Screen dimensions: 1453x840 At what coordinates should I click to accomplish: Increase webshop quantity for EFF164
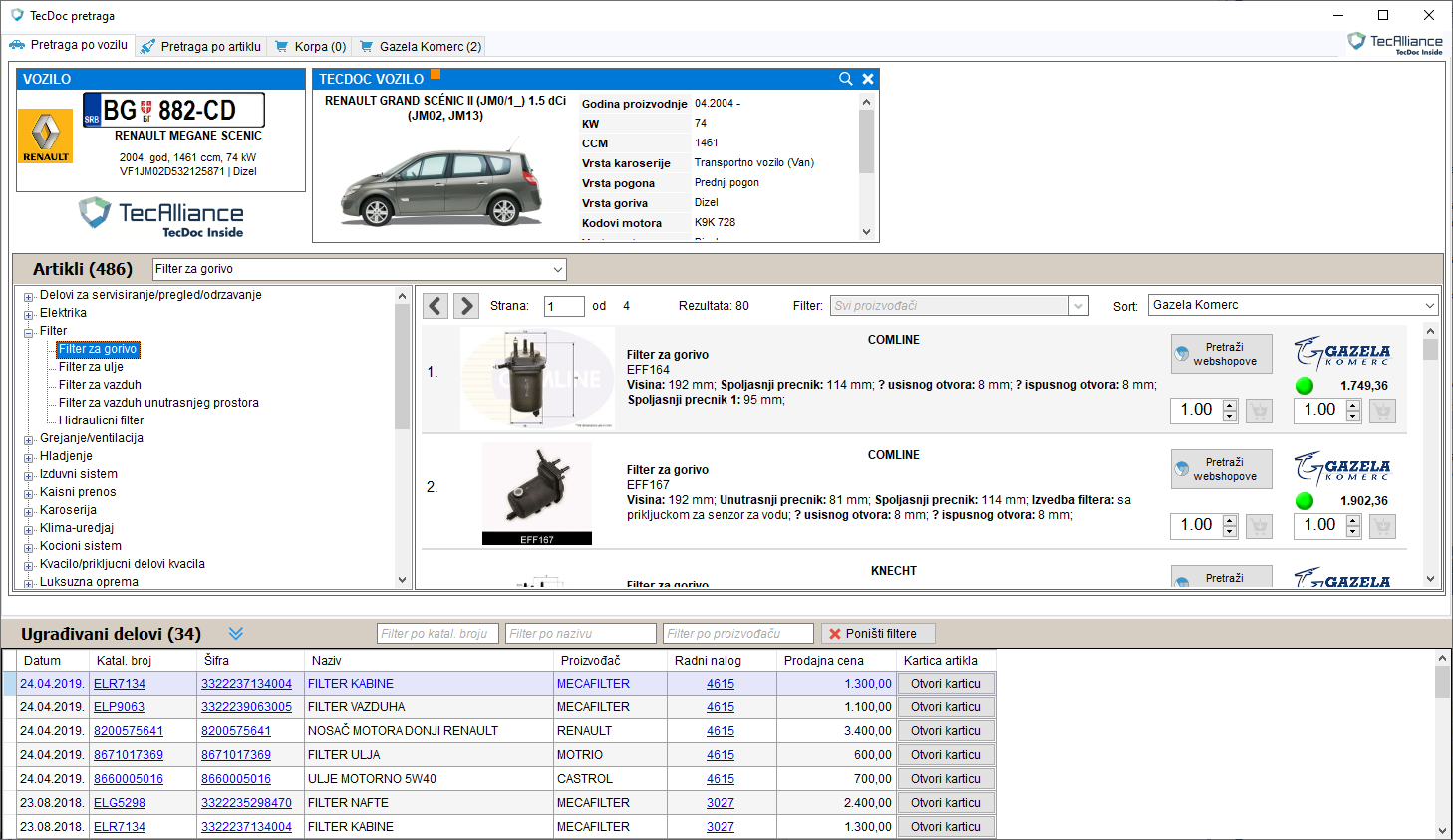(x=1230, y=405)
